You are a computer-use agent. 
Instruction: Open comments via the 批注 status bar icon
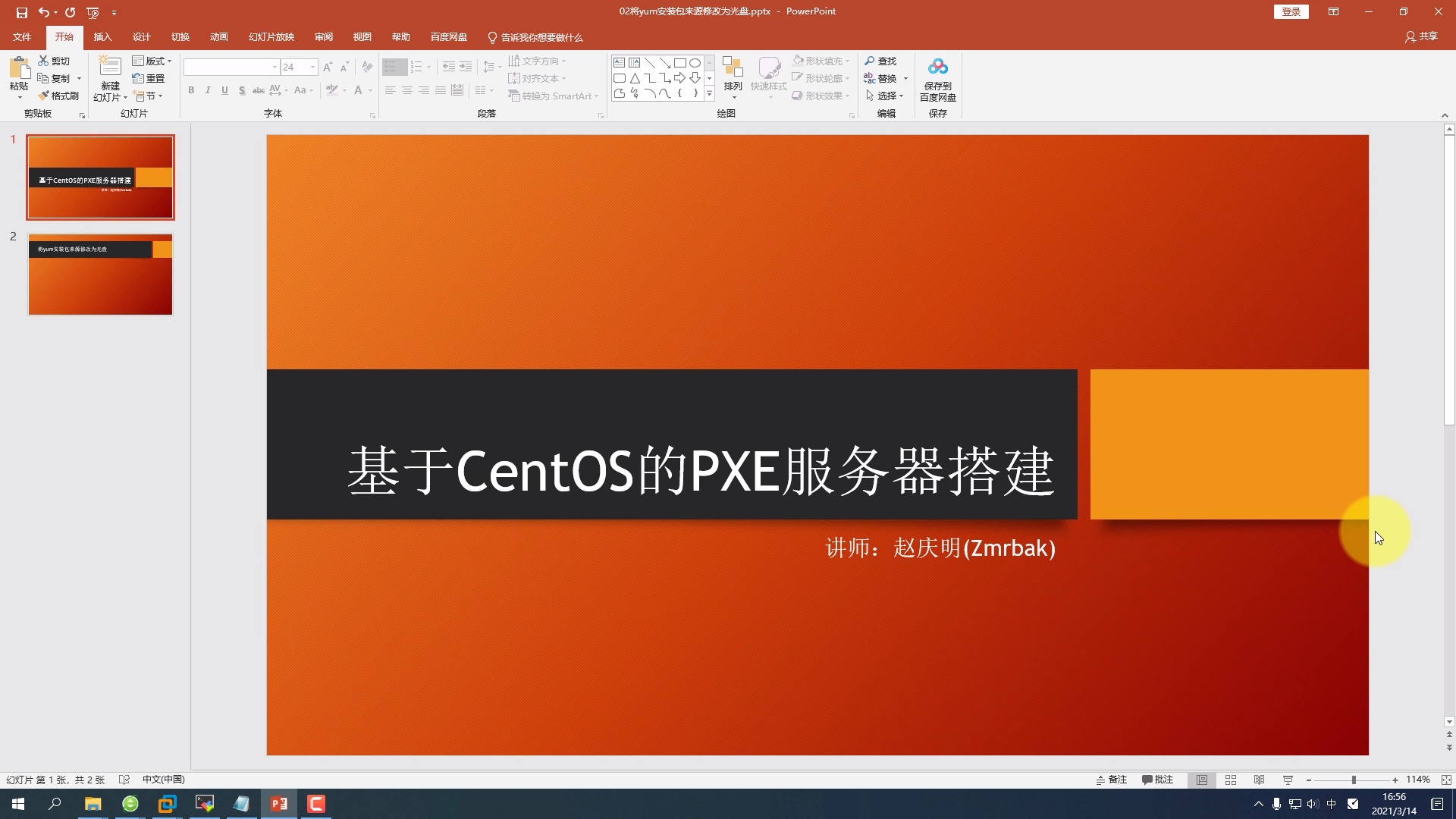pyautogui.click(x=1158, y=780)
